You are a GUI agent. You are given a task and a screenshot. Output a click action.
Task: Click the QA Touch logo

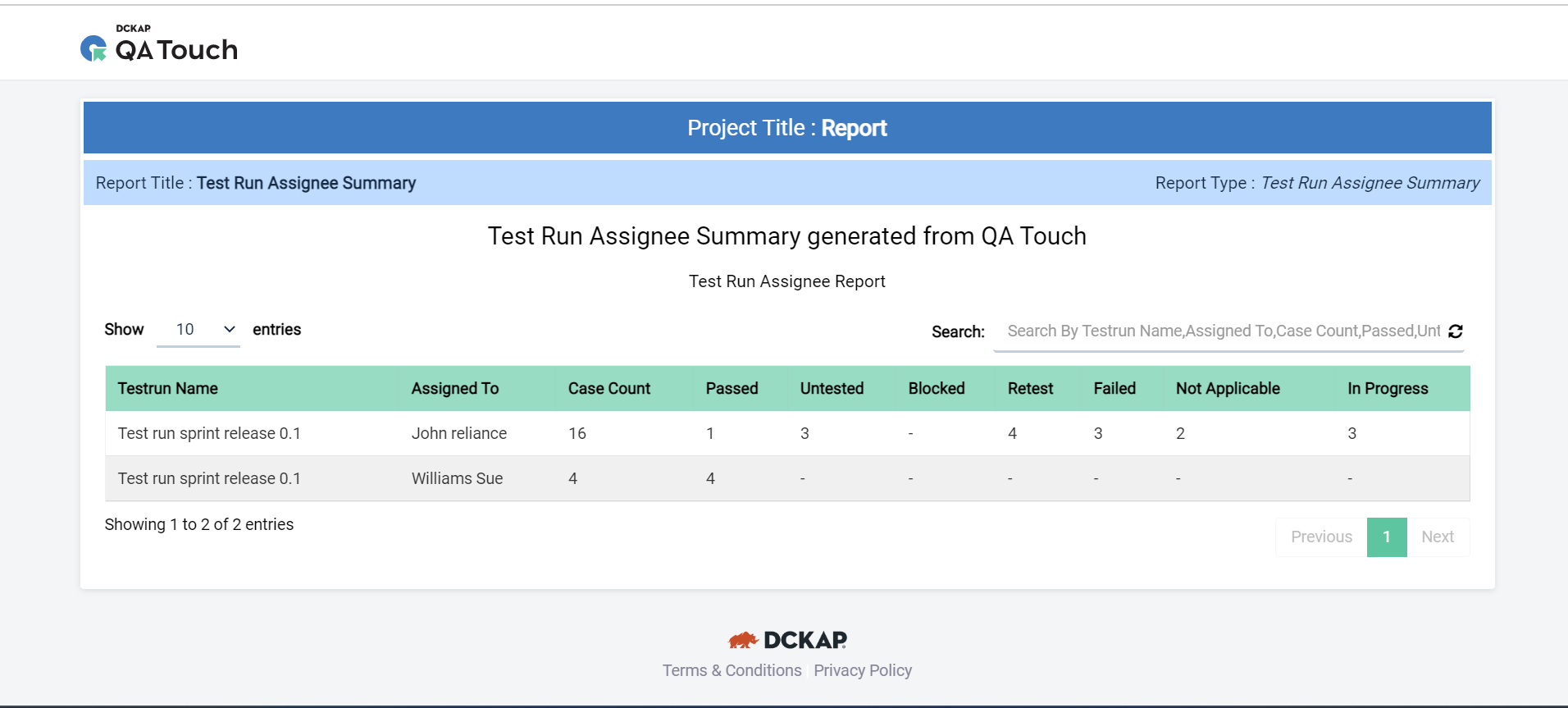(159, 44)
